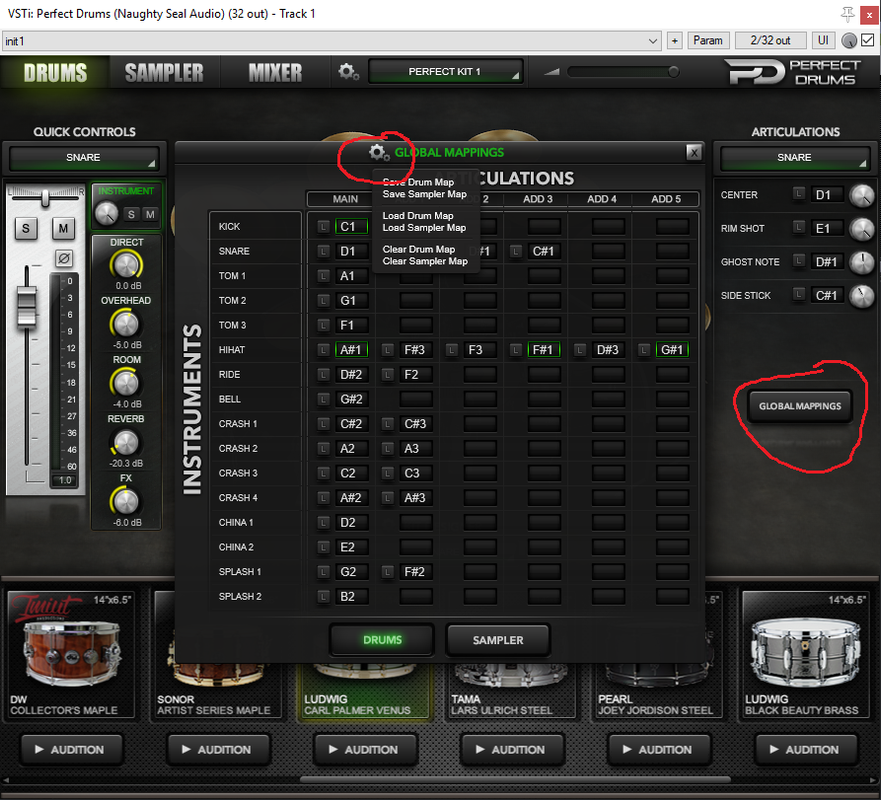Adjust the Reverb level knob
The width and height of the screenshot is (881, 800).
coord(126,443)
